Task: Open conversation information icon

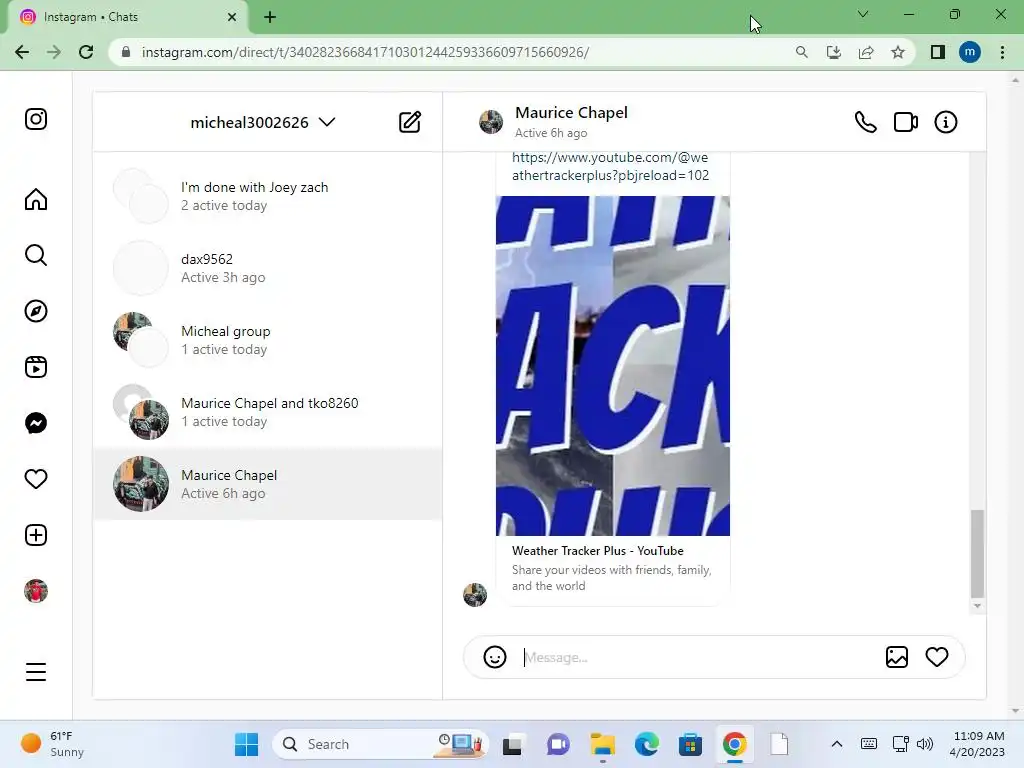Action: point(946,122)
